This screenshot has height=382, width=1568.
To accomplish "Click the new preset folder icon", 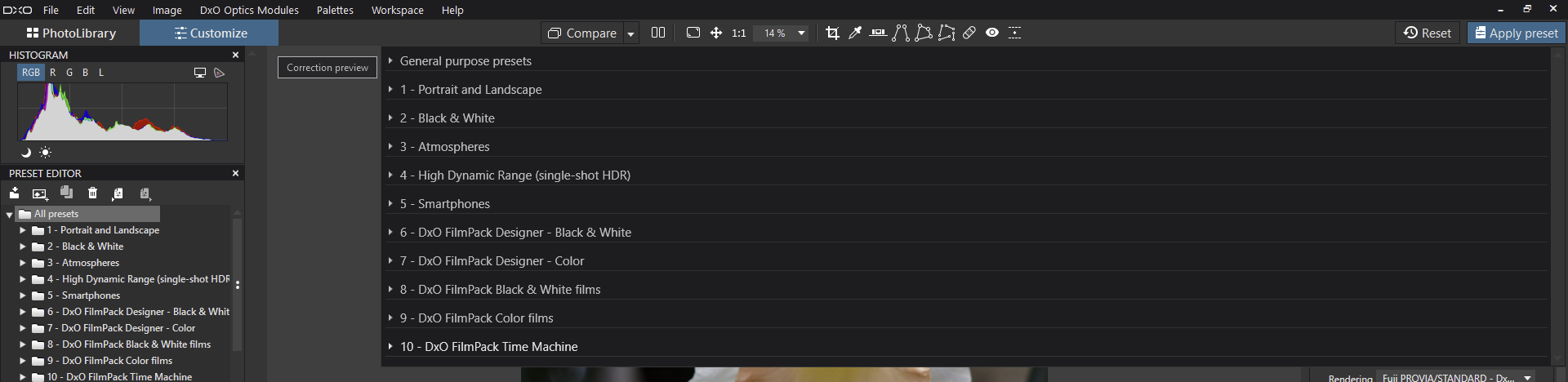I will pos(118,193).
